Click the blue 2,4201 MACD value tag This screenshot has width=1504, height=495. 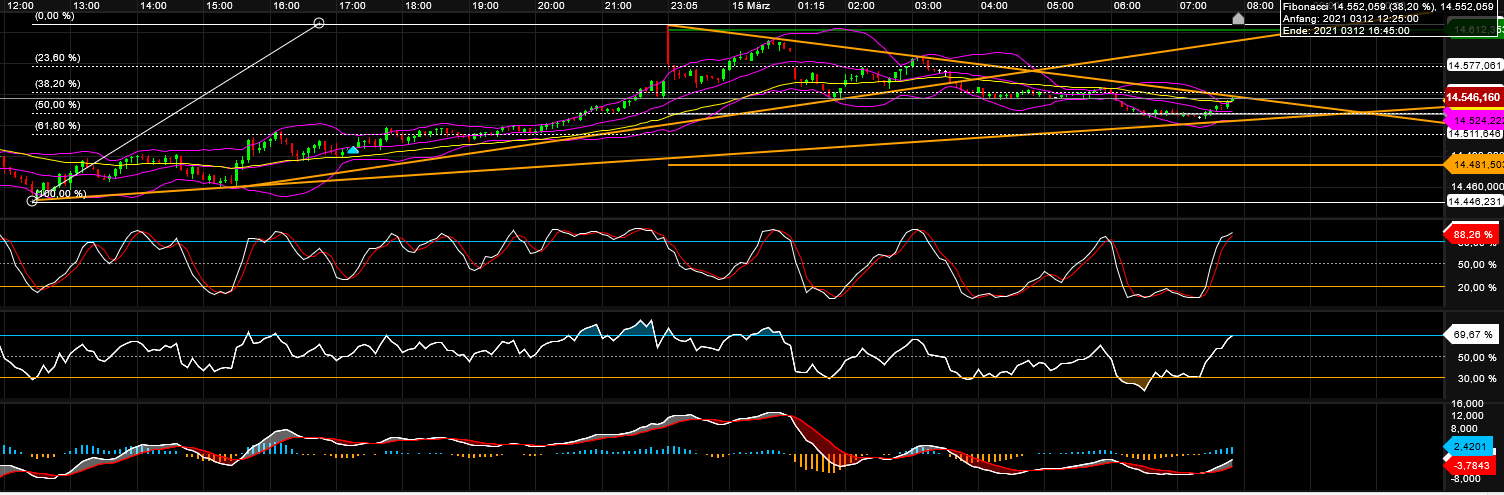click(x=1473, y=446)
